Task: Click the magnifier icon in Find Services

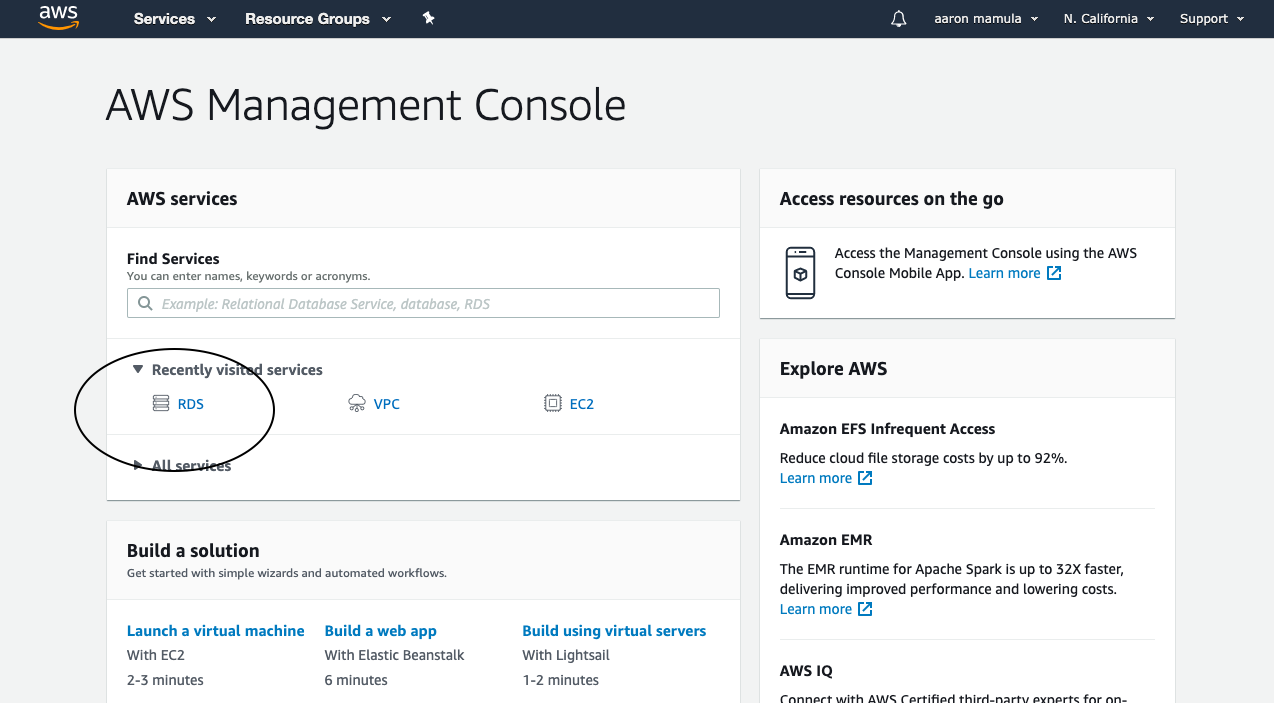Action: 145,303
